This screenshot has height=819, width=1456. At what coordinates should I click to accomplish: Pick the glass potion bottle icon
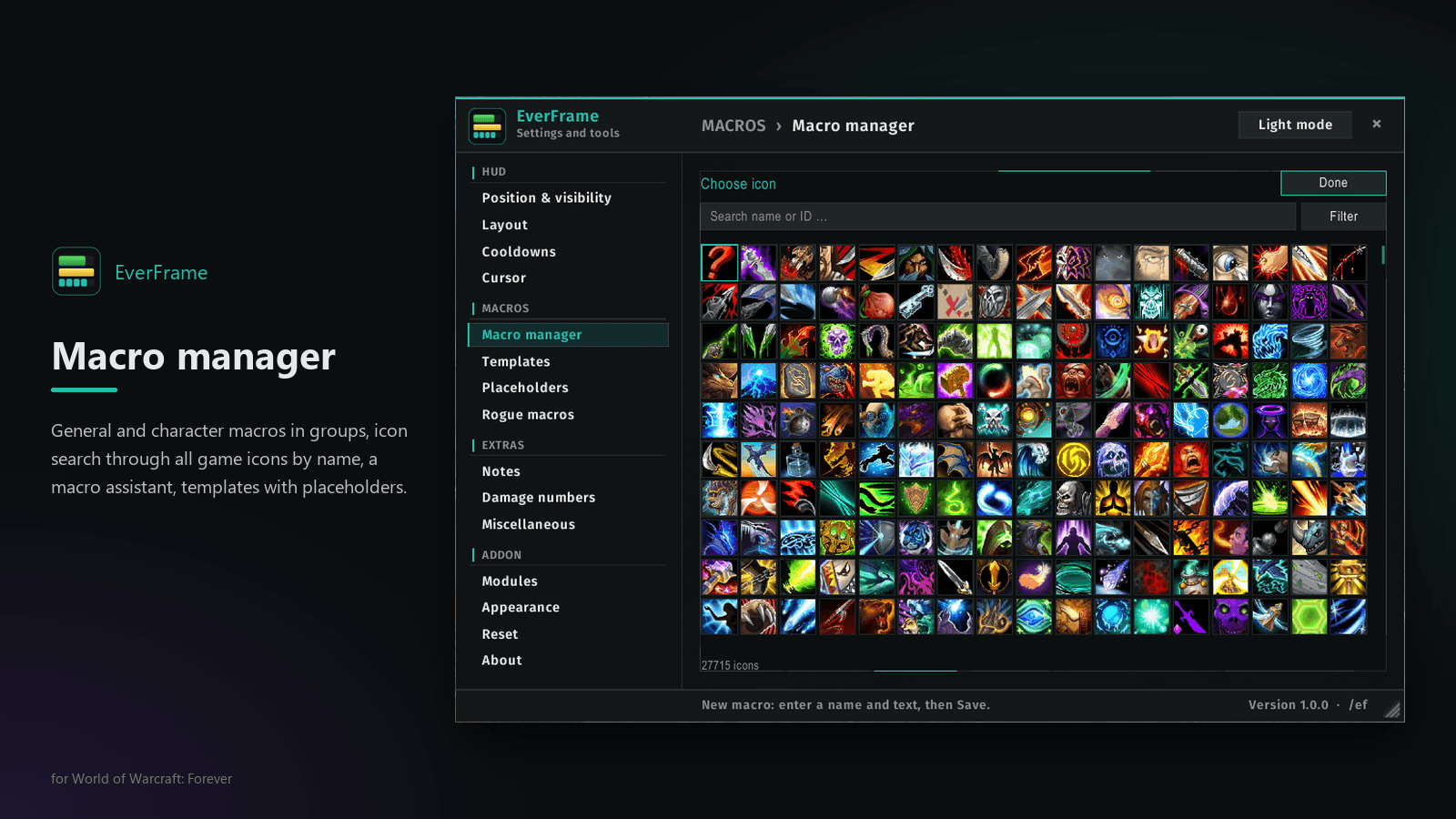(798, 460)
